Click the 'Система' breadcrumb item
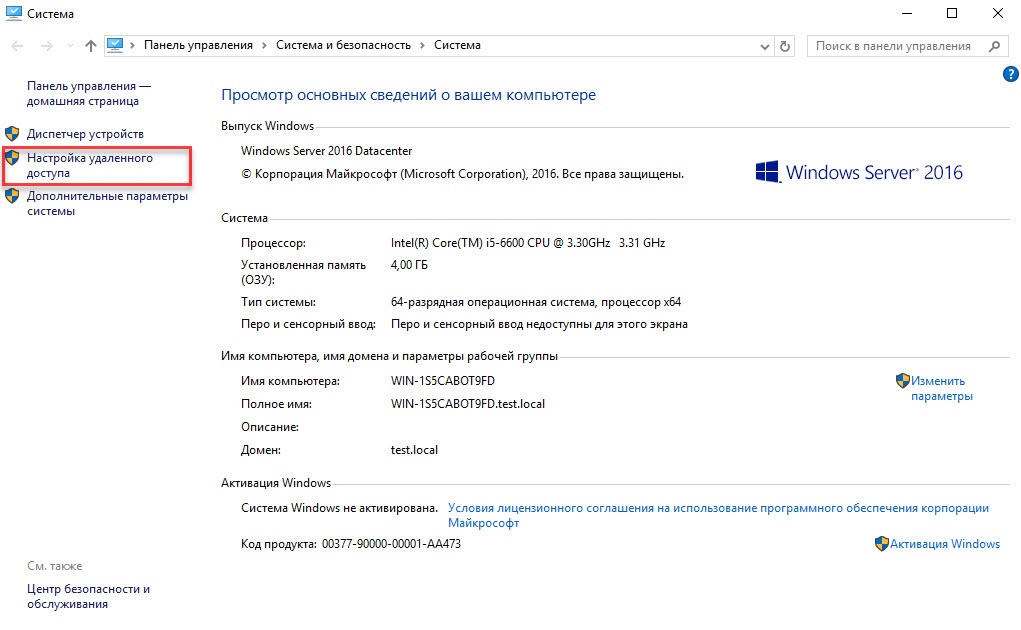This screenshot has width=1021, height=630. coord(457,45)
